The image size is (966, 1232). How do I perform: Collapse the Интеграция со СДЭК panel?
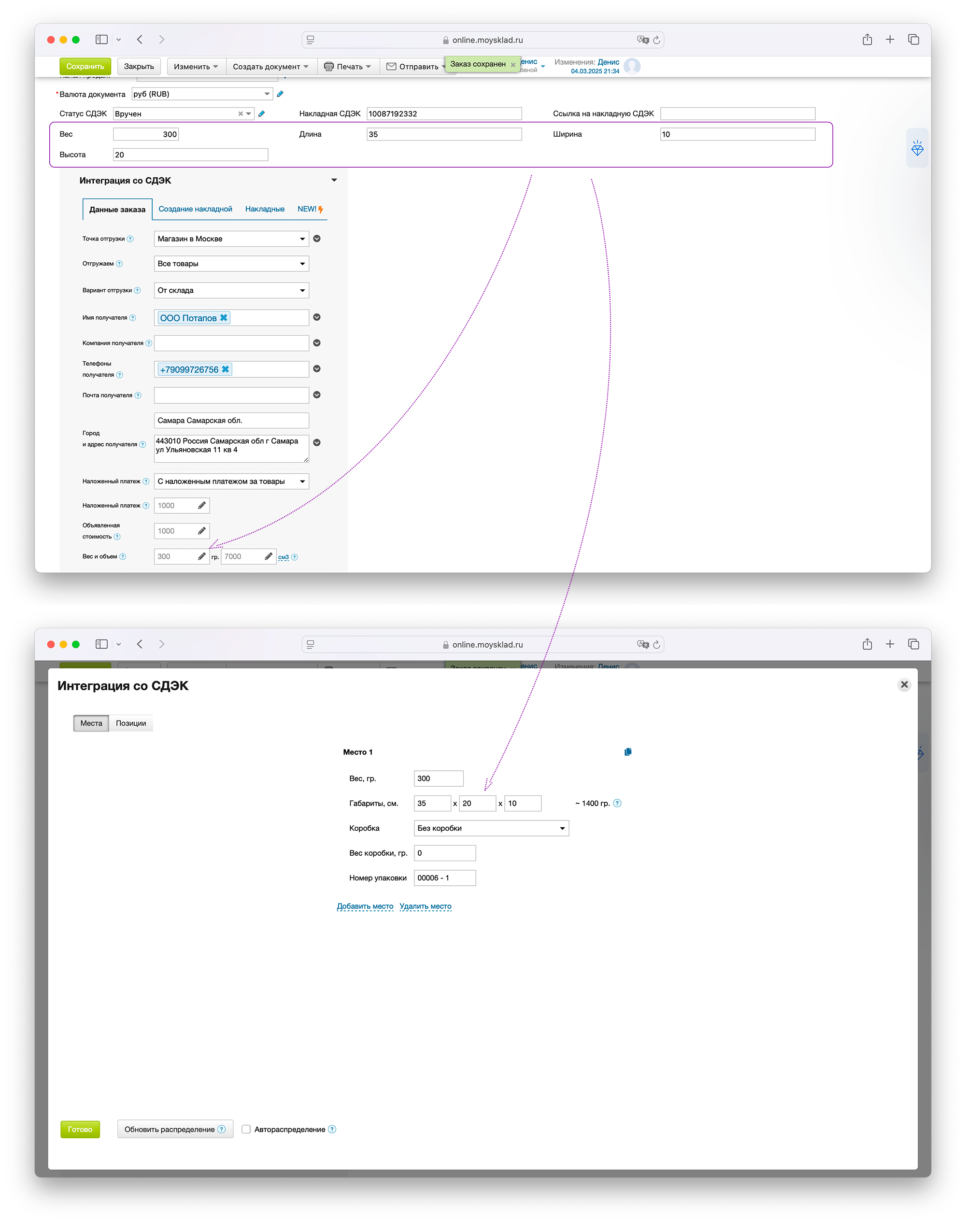[334, 180]
